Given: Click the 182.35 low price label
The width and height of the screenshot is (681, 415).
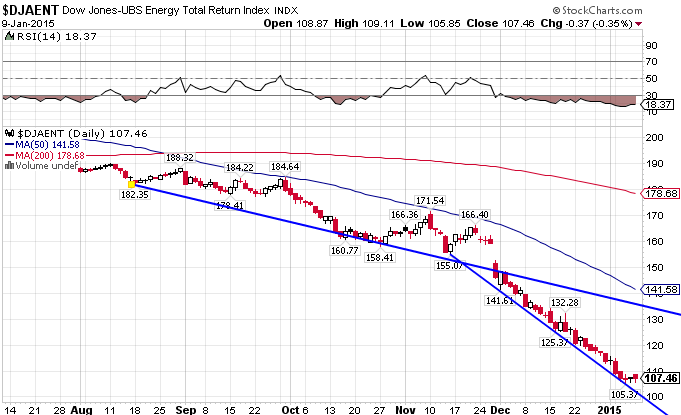Looking at the screenshot, I should click(x=135, y=194).
